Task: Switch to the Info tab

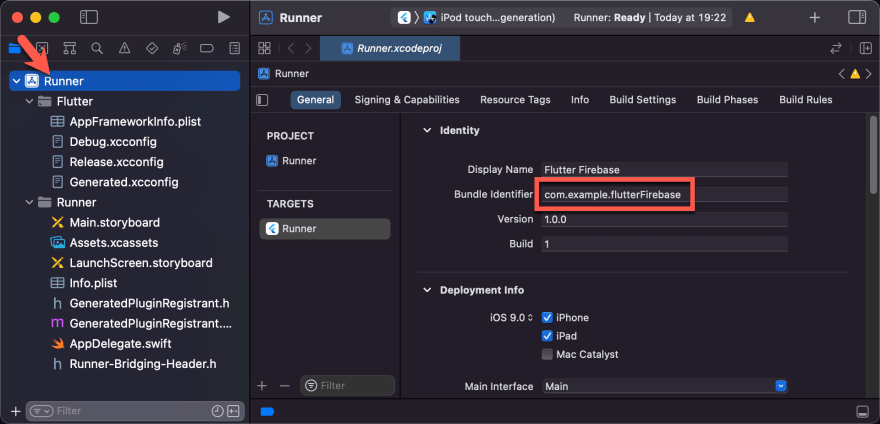Action: [x=580, y=100]
